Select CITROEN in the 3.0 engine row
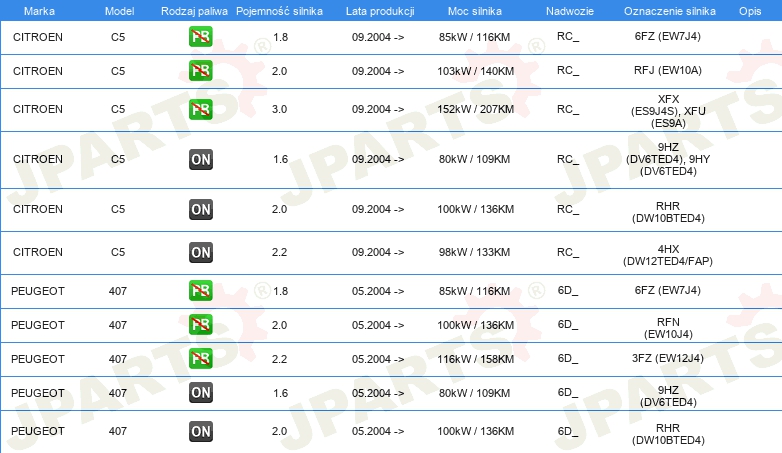Image resolution: width=782 pixels, height=453 pixels. 38,109
